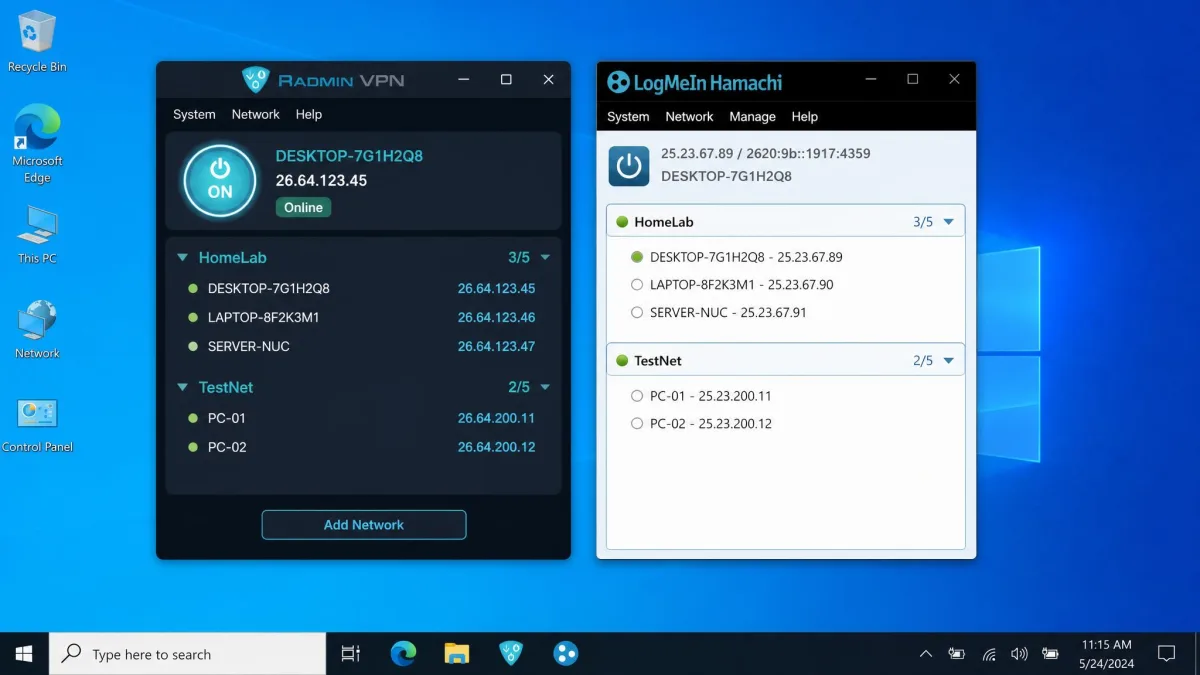The width and height of the screenshot is (1200, 675).
Task: Select SERVER-NUC name in Radmin VPN
Action: (x=249, y=347)
